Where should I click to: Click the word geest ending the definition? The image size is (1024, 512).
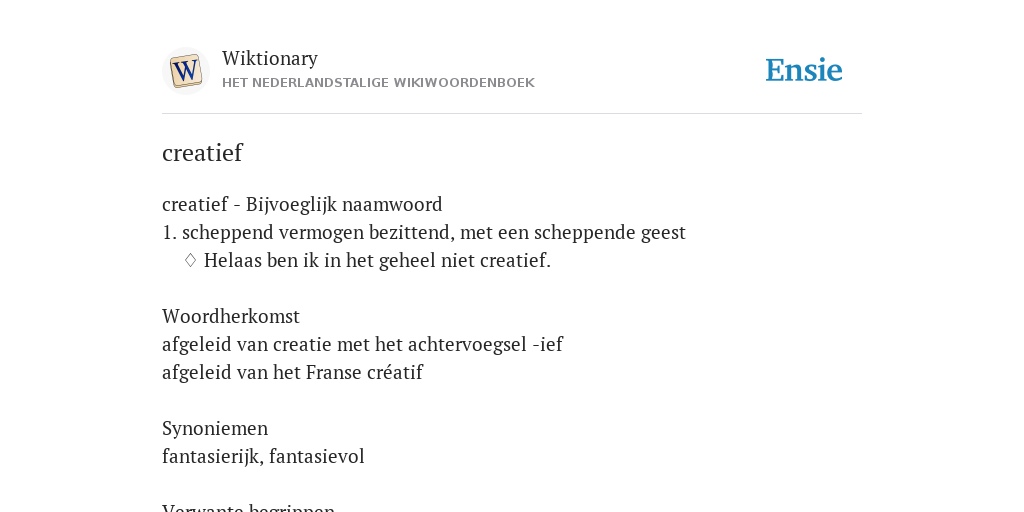[664, 233]
